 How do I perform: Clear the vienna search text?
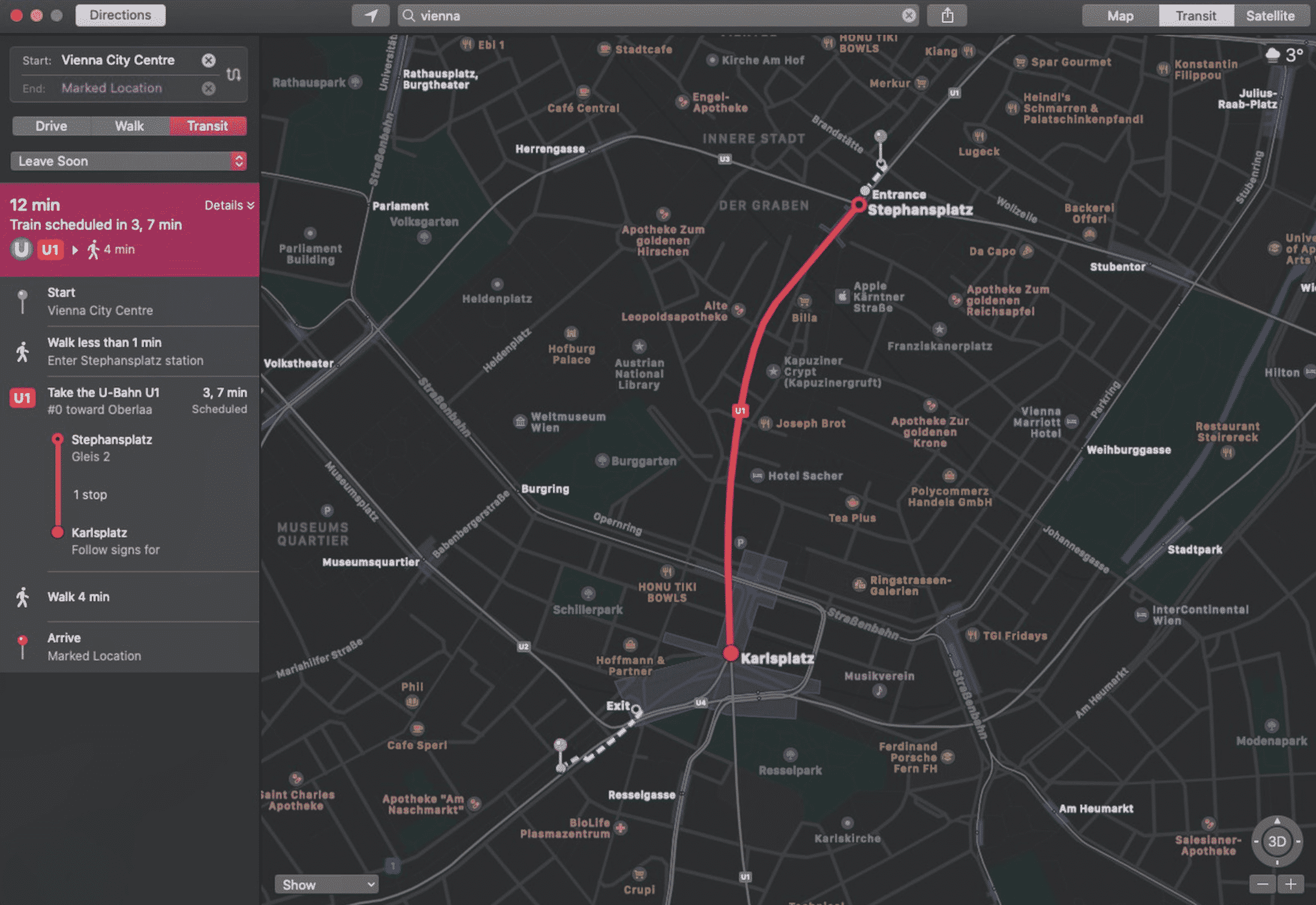[909, 16]
